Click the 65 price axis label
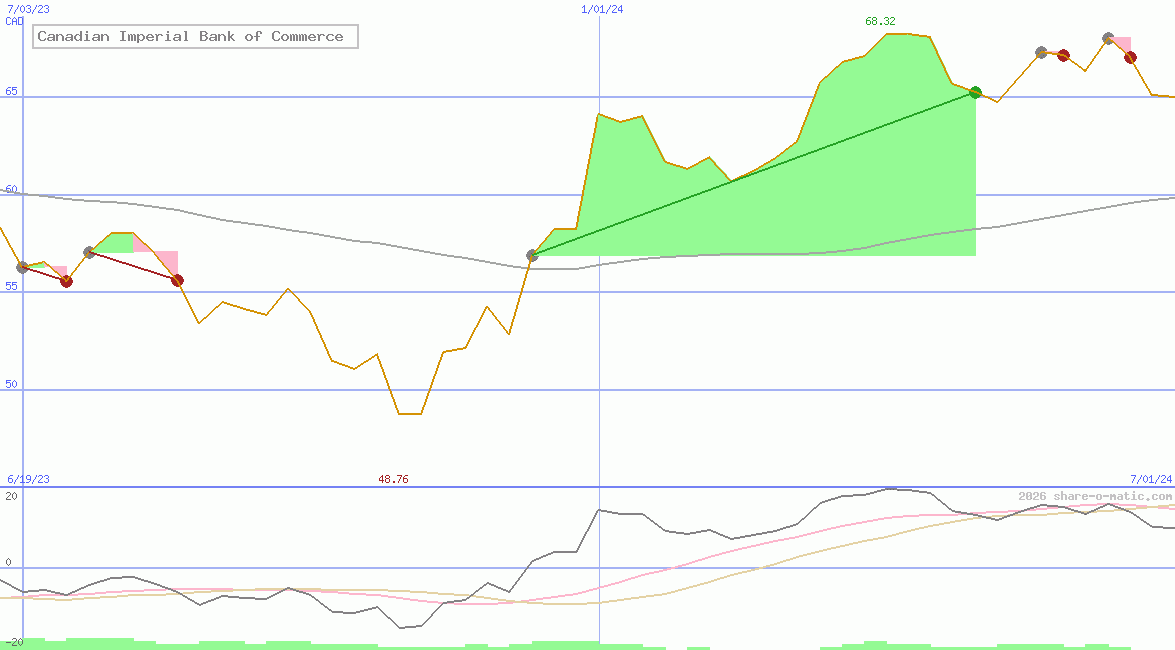The image size is (1175, 650). [11, 91]
